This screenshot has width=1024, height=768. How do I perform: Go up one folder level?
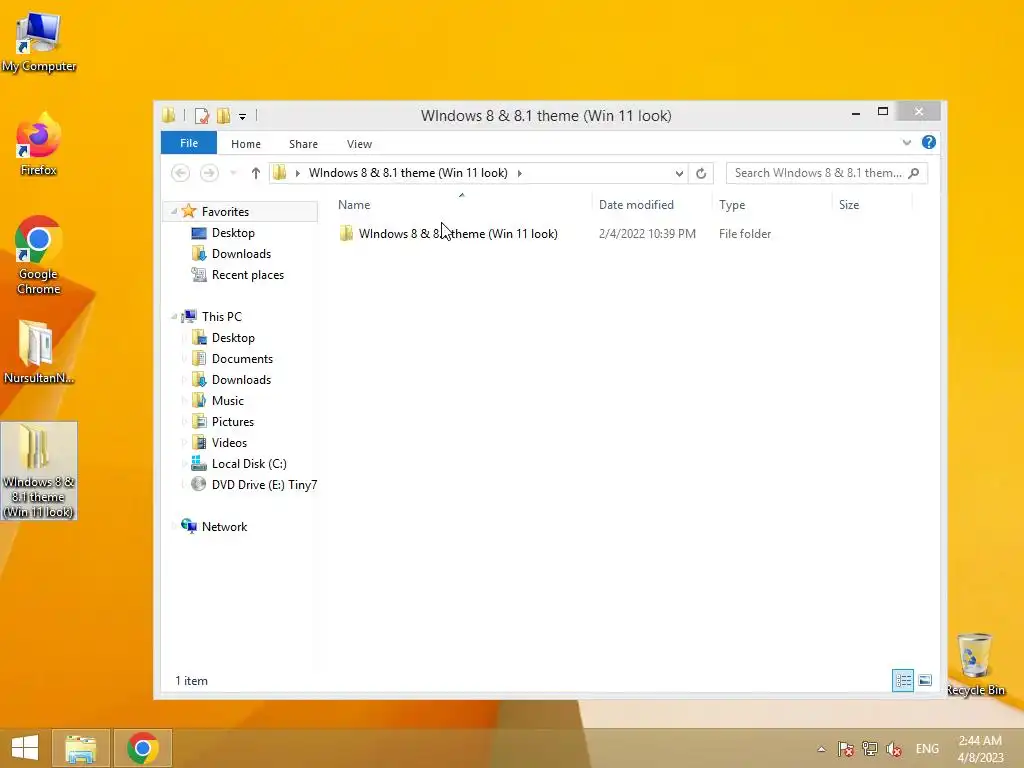255,173
